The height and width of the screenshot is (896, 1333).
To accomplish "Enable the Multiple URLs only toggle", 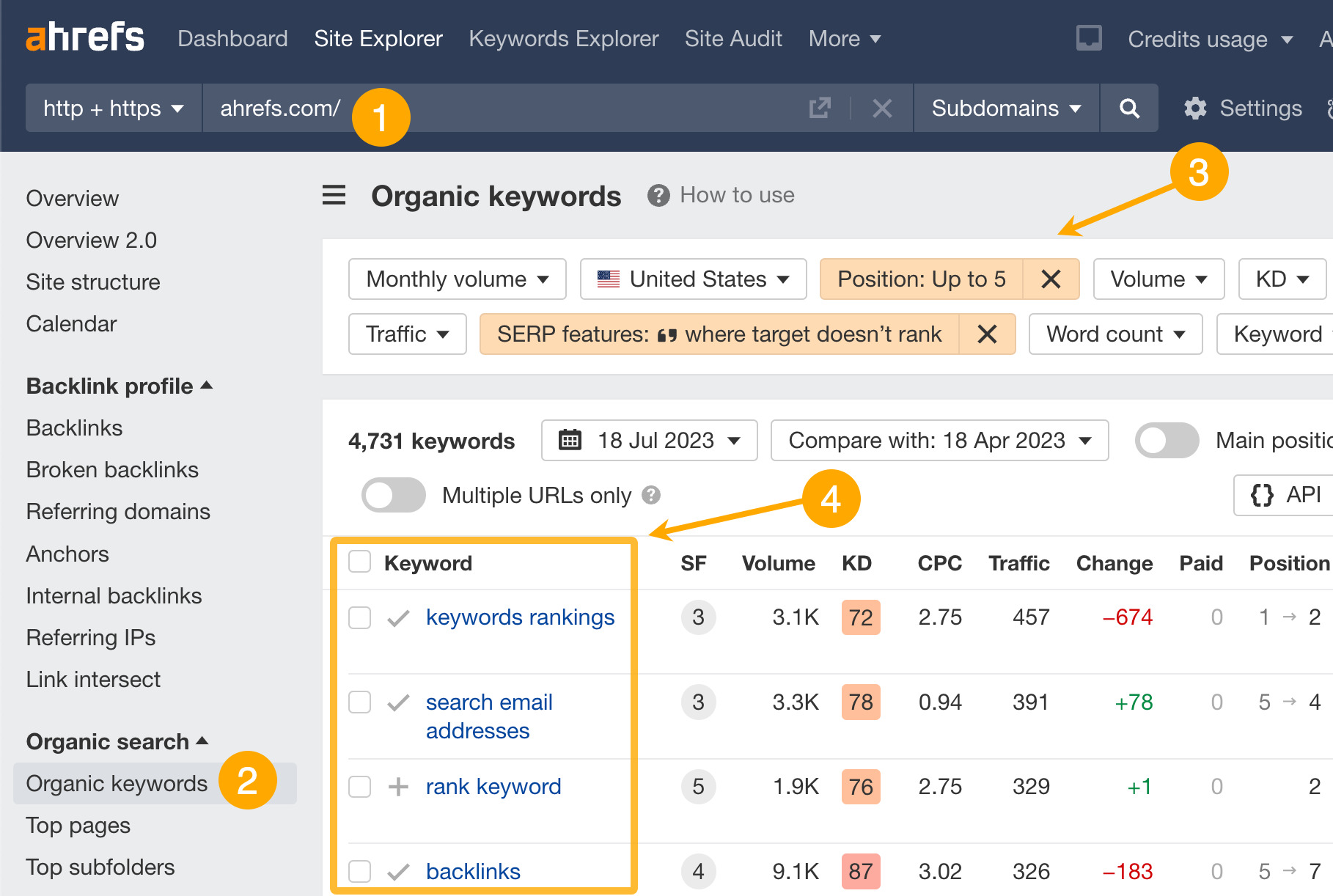I will point(394,496).
